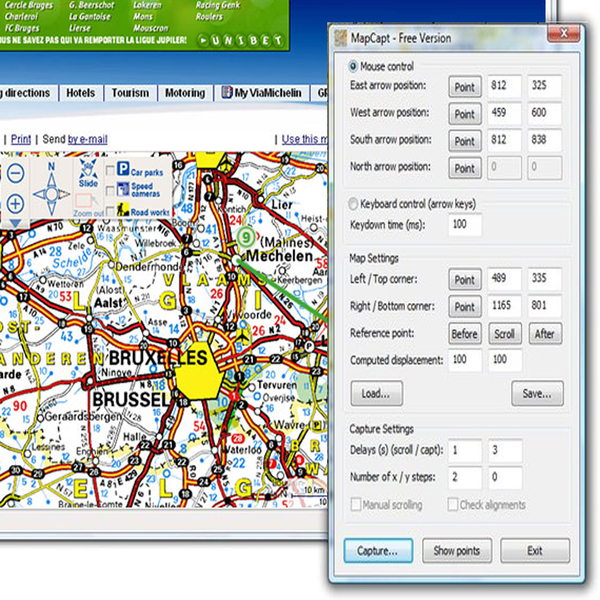Click the compass navigation arrows control
Image resolution: width=600 pixels, height=600 pixels.
pyautogui.click(x=52, y=194)
